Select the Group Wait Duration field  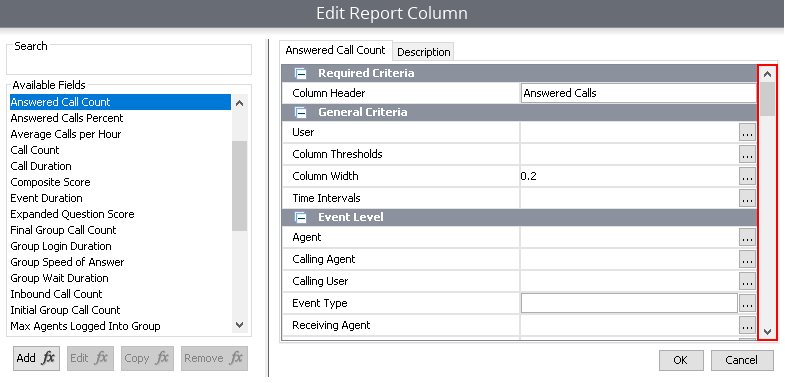coord(120,278)
